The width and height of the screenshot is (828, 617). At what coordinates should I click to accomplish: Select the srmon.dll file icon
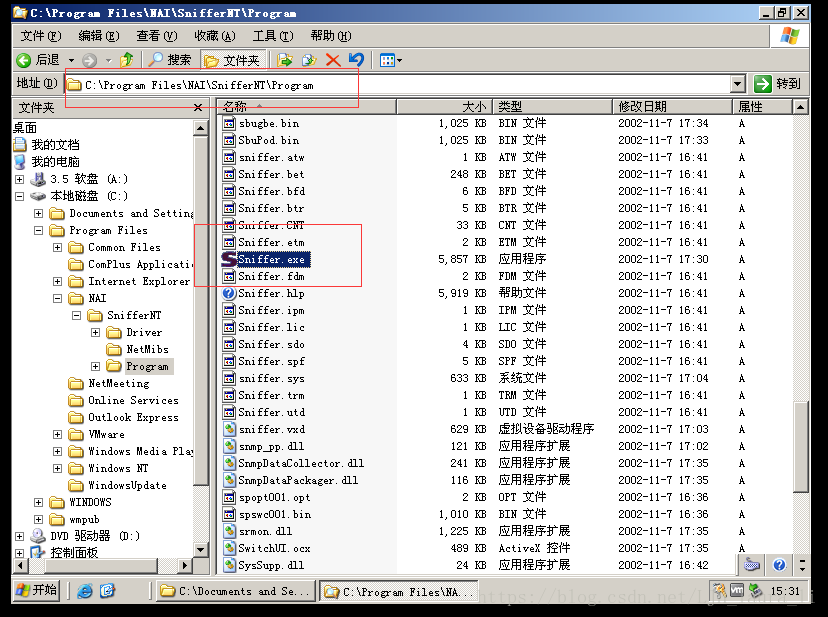point(229,531)
